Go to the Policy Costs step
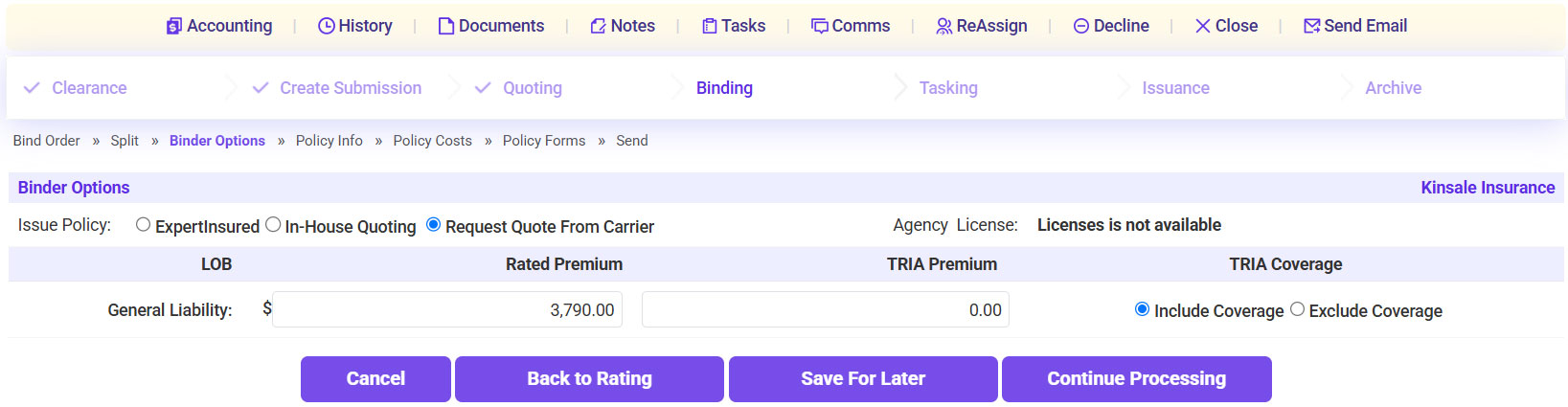This screenshot has width=1568, height=407. pyautogui.click(x=432, y=141)
